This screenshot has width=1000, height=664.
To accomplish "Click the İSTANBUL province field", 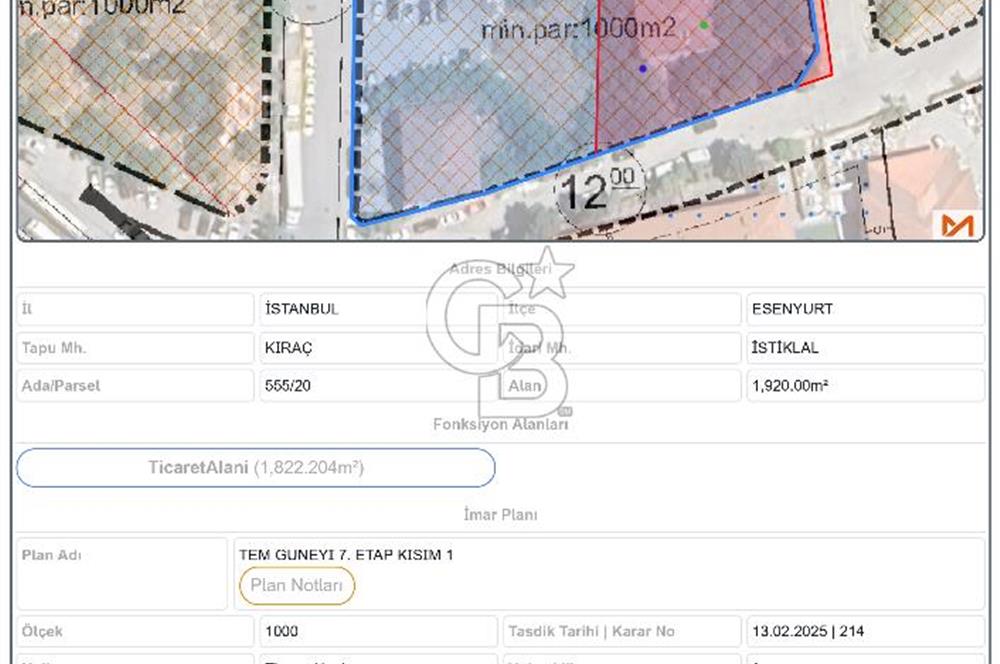I will click(x=301, y=309).
